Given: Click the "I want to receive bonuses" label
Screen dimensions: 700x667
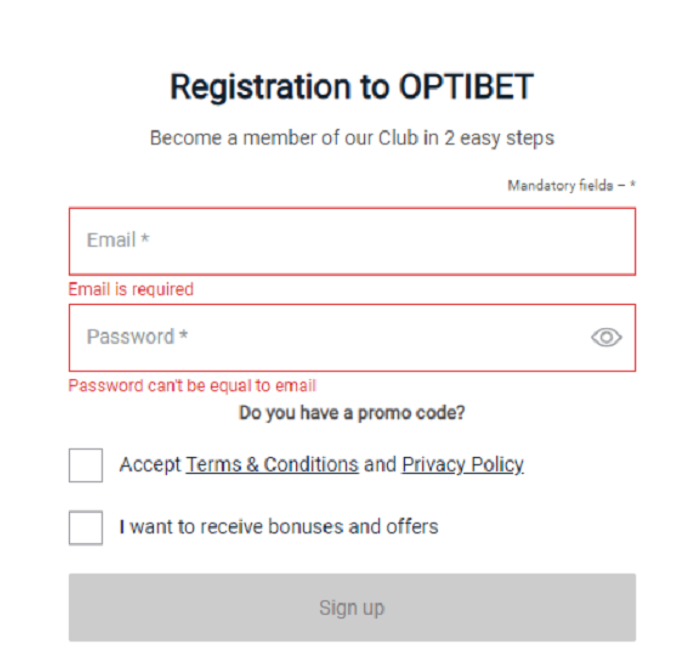Looking at the screenshot, I should point(279,527).
